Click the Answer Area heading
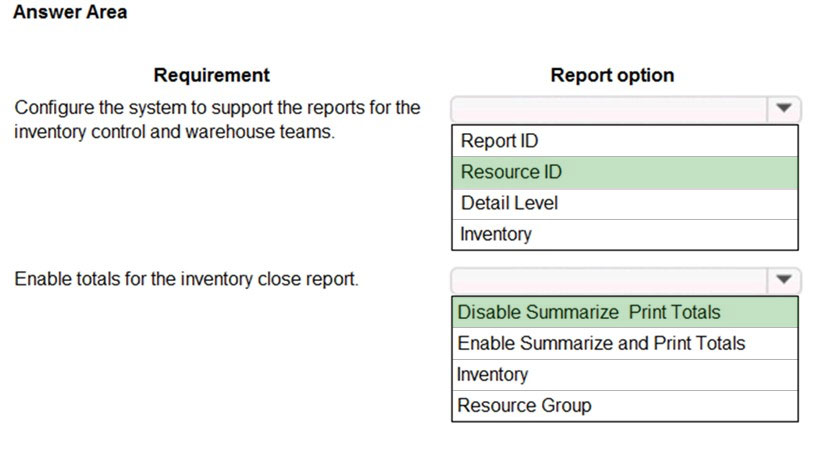The width and height of the screenshot is (833, 459). (70, 12)
